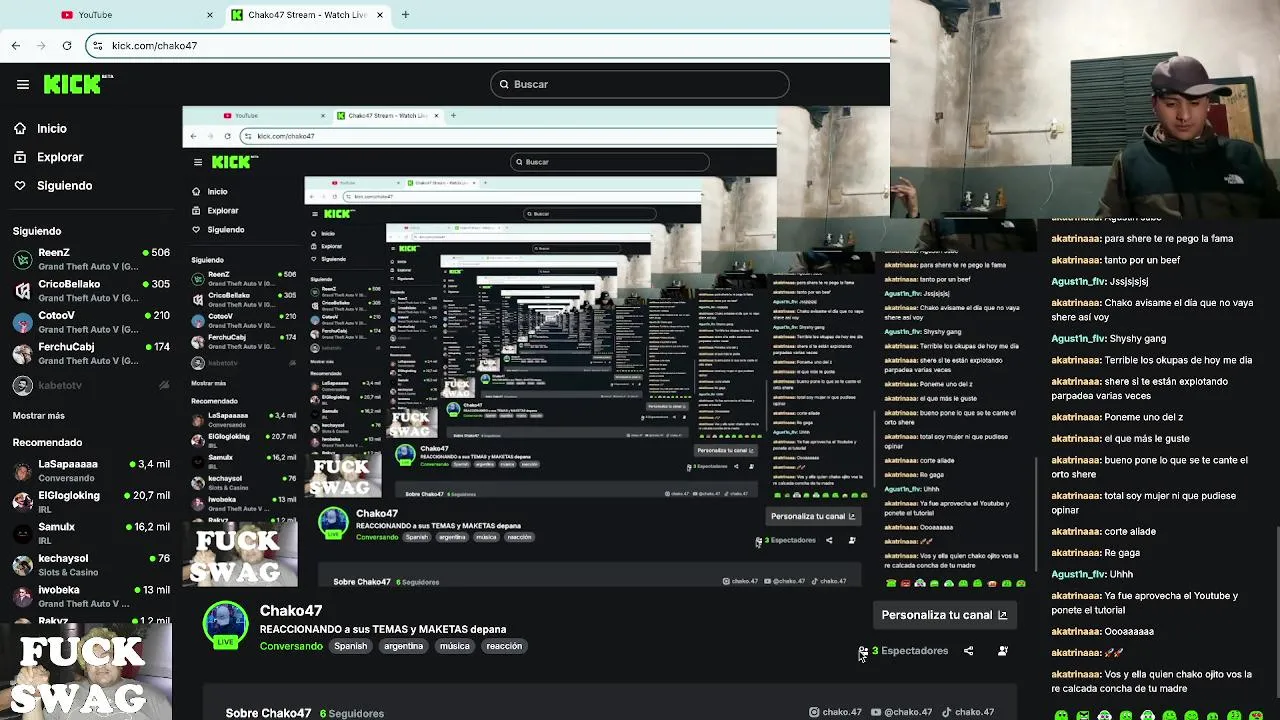Open Explorar in the outermost Kick sidebar
This screenshot has width=1280, height=720.
coord(60,157)
